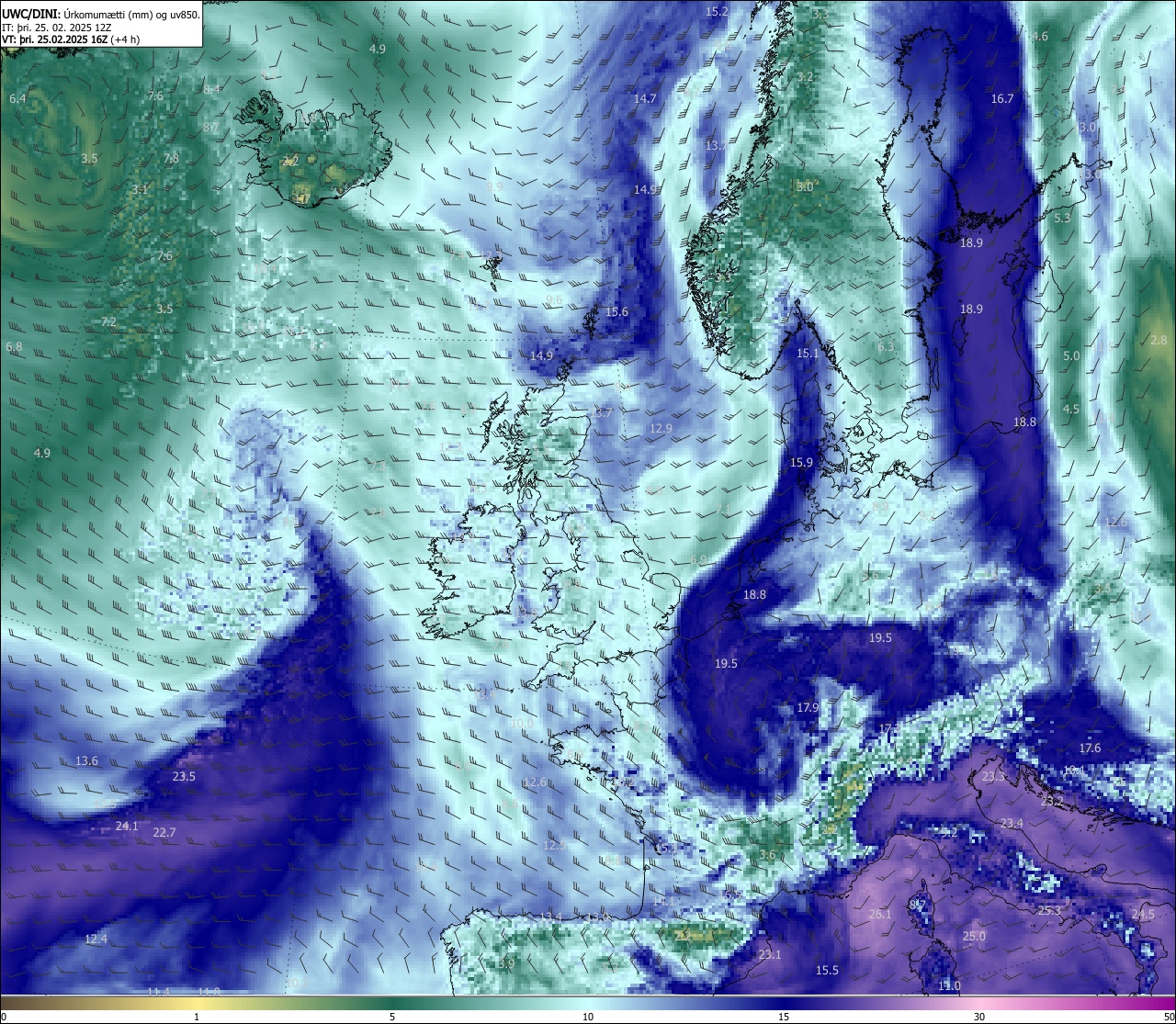Click the 12.4 value in the bottom-left
This screenshot has width=1176, height=1024.
(x=96, y=939)
